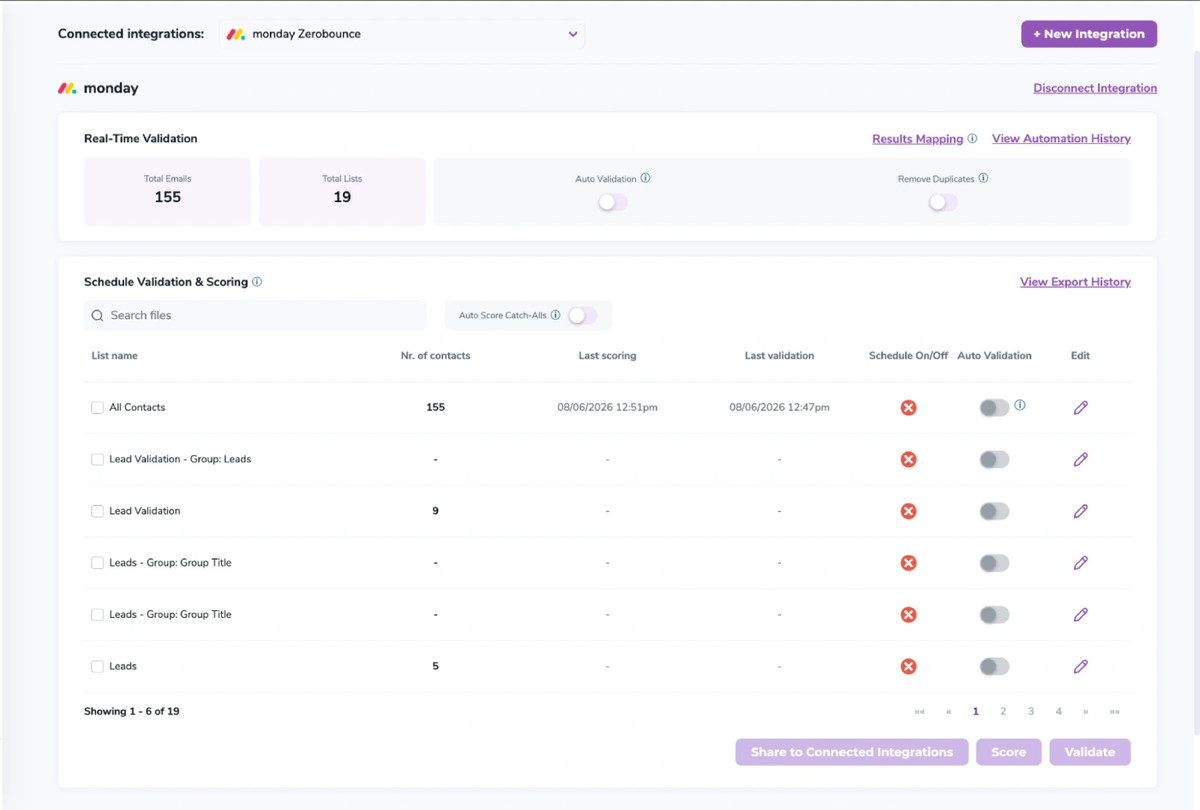Screen dimensions: 1200x810
Task: Click the Nr. of contacts column header
Action: [x=435, y=356]
